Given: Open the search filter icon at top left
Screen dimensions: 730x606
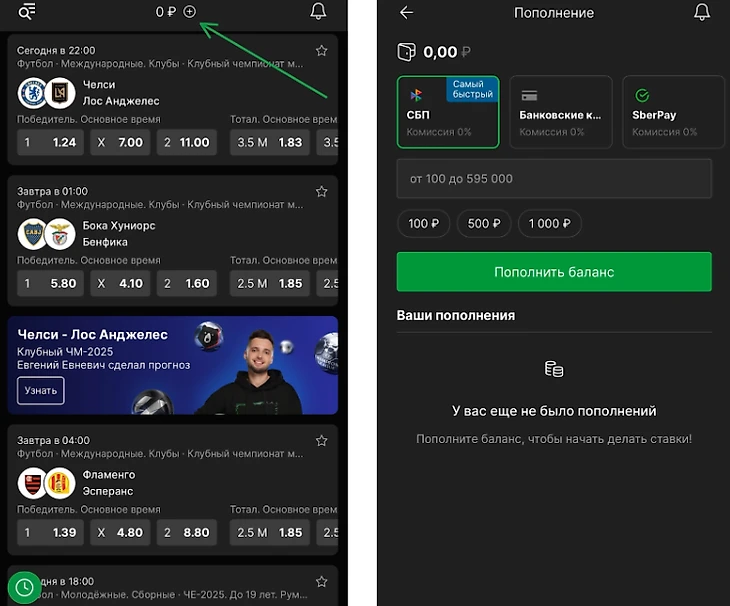Looking at the screenshot, I should pos(27,12).
